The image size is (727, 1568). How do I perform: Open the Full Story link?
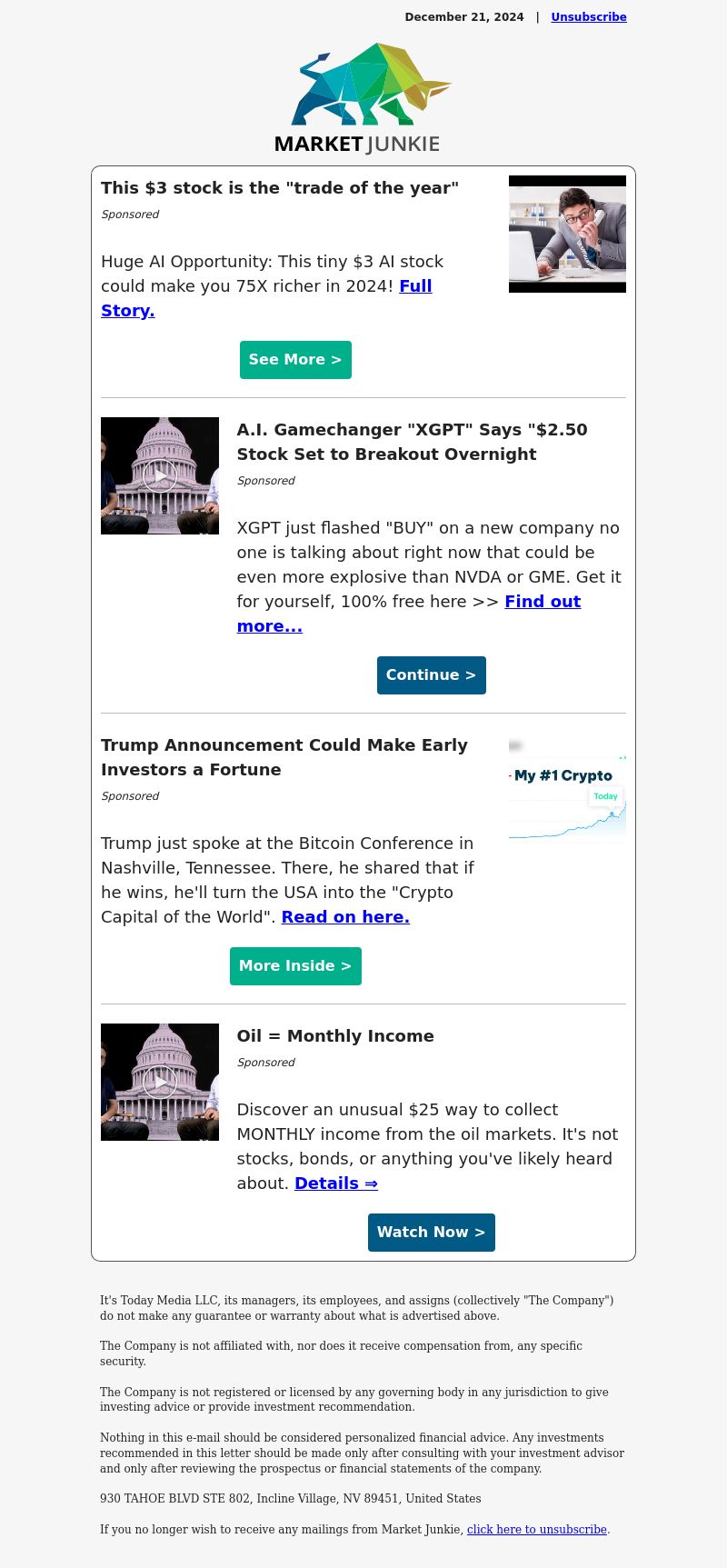[266, 298]
